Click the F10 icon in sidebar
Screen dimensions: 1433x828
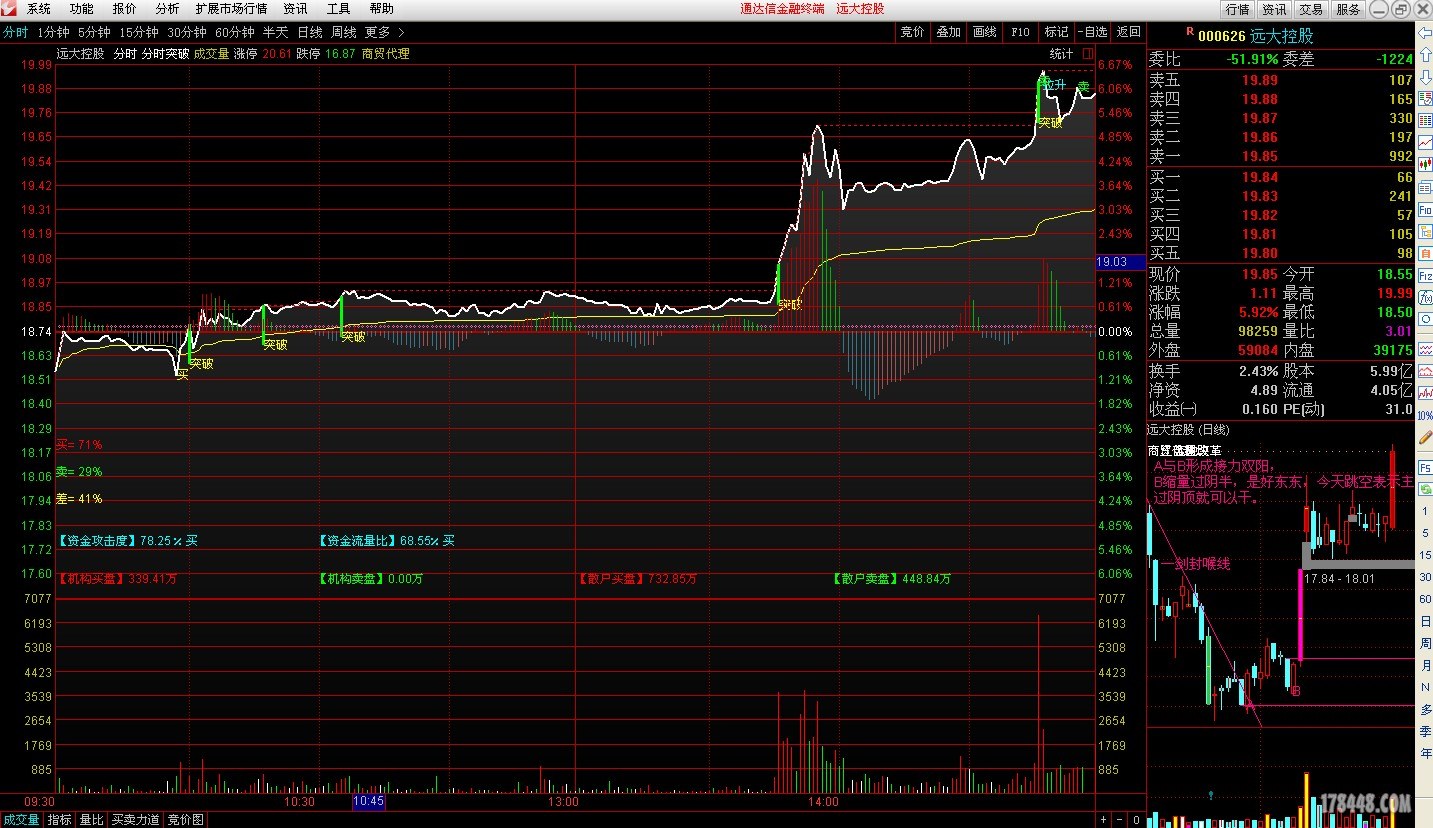[x=1424, y=209]
